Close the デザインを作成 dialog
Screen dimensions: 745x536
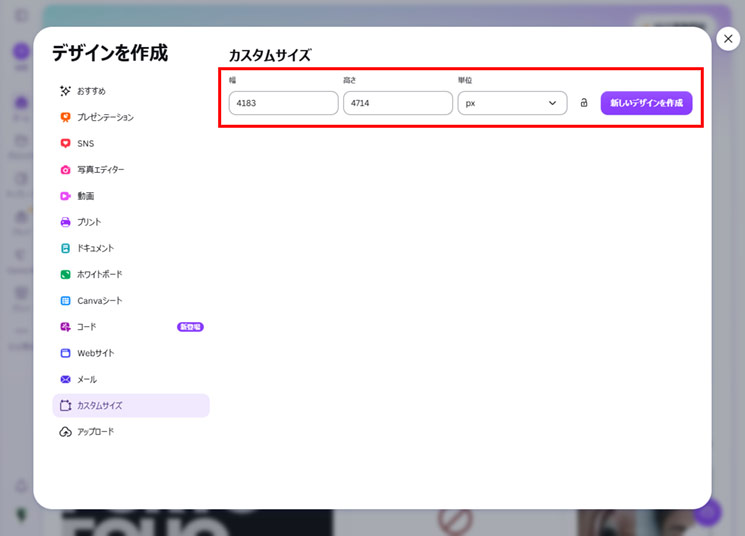point(728,39)
